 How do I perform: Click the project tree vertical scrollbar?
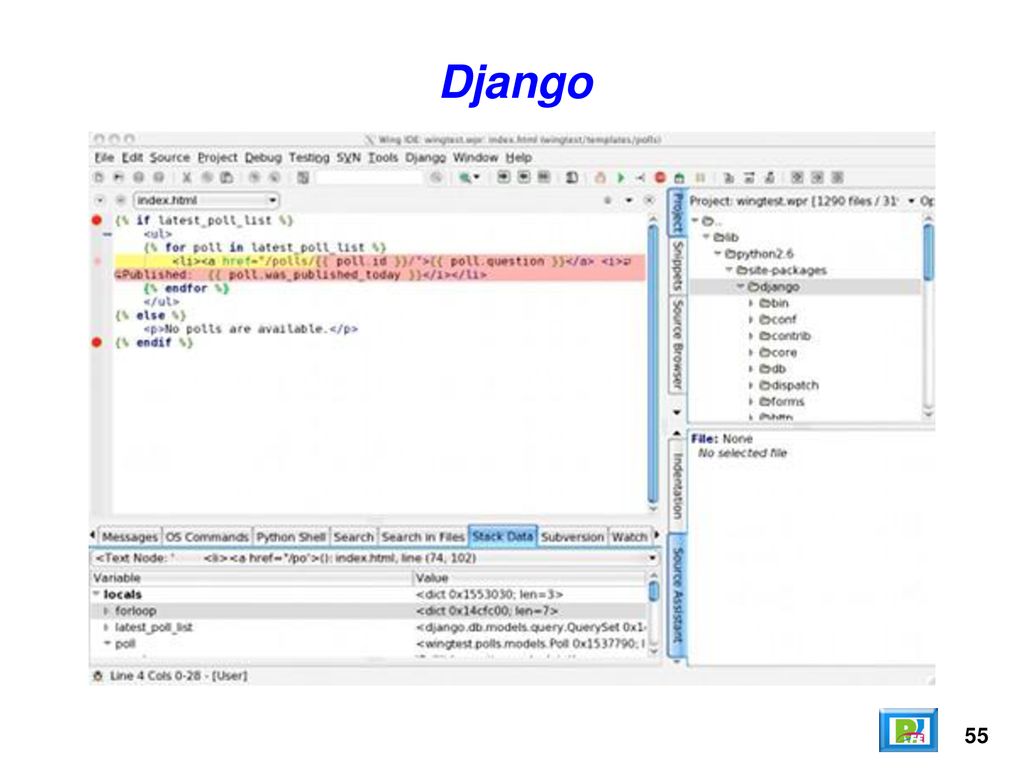tap(929, 317)
